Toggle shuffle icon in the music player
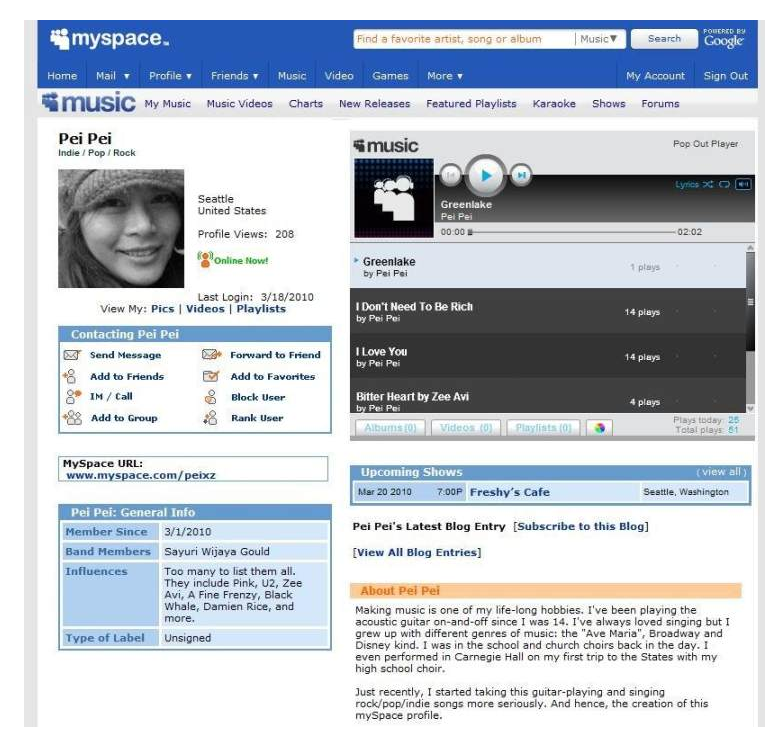The image size is (781, 739). pos(708,184)
